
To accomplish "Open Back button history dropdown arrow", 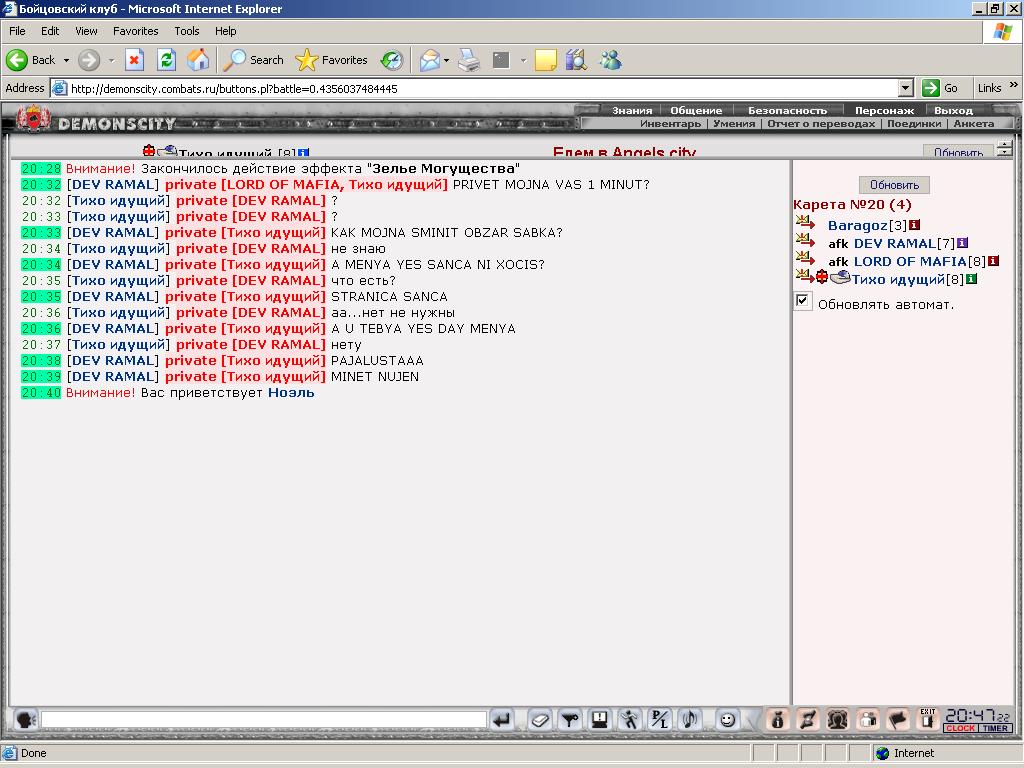I will [66, 60].
